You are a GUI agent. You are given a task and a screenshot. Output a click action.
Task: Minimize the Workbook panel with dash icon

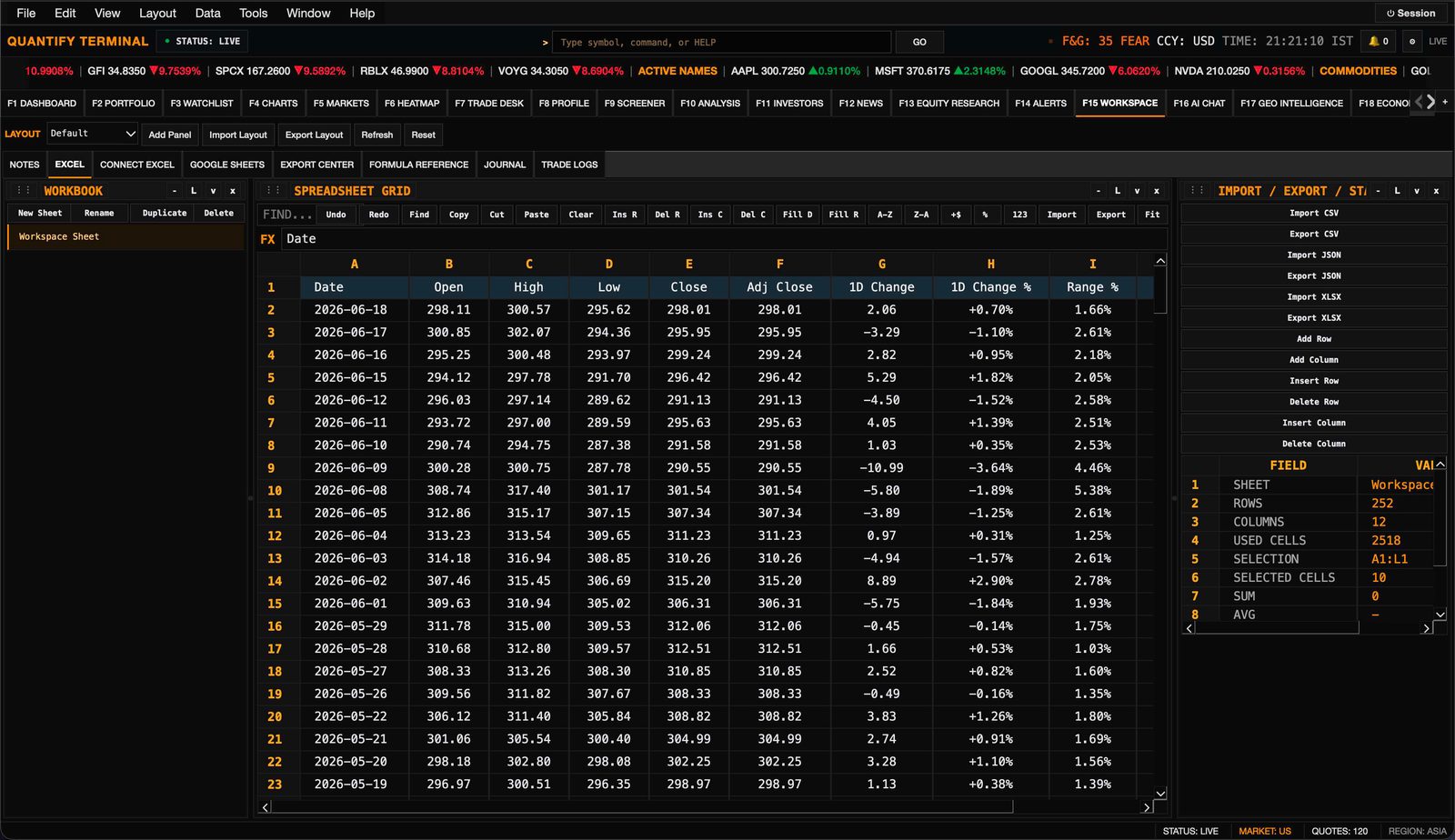pyautogui.click(x=175, y=191)
